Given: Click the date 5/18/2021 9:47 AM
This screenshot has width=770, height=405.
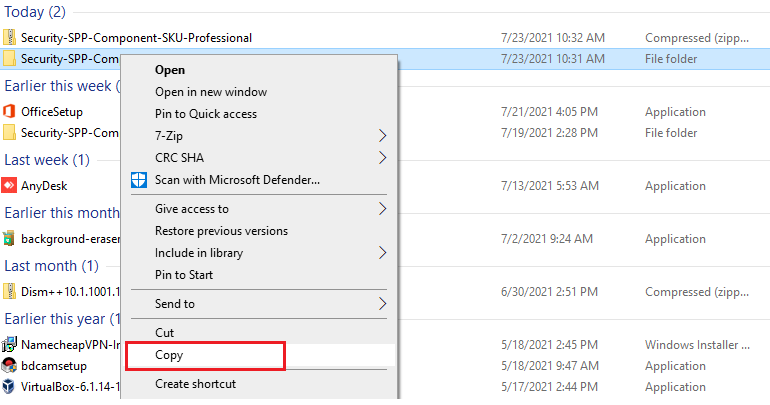Looking at the screenshot, I should 550,366.
